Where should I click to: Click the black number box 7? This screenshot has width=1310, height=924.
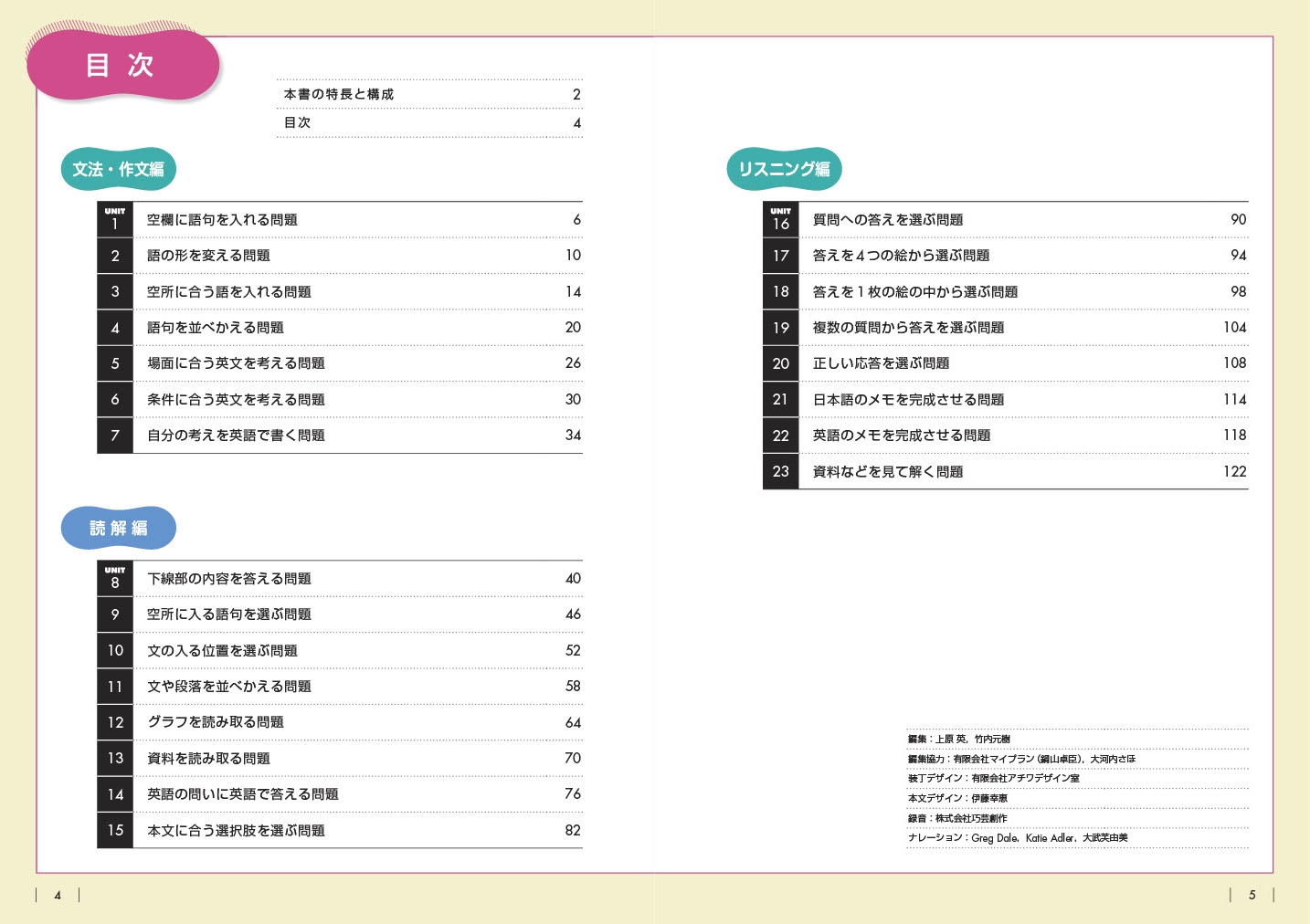pos(115,436)
